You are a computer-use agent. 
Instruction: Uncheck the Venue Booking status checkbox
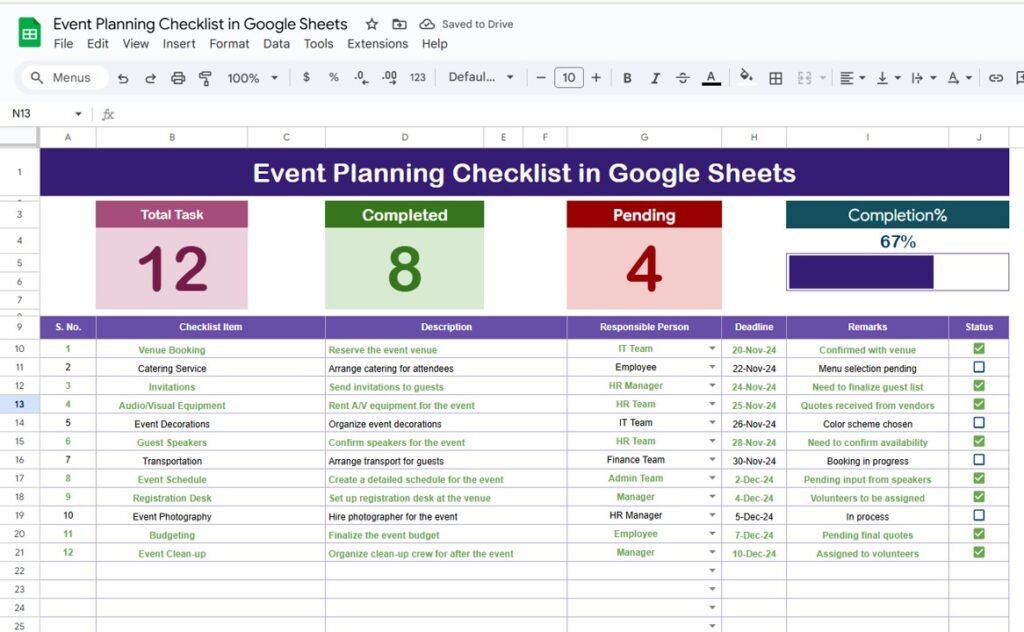coord(979,349)
